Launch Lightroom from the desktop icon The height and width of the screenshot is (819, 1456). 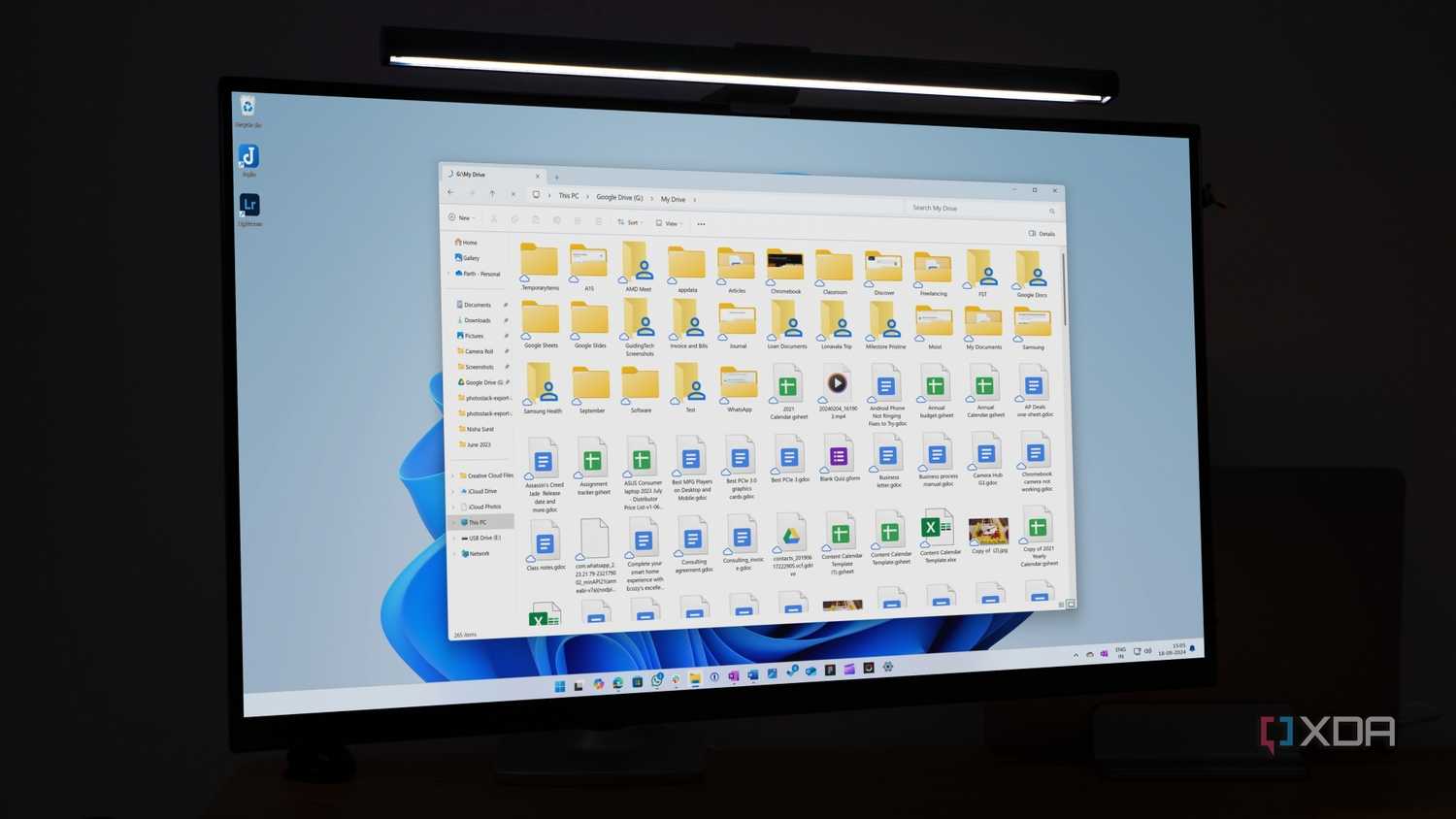249,206
